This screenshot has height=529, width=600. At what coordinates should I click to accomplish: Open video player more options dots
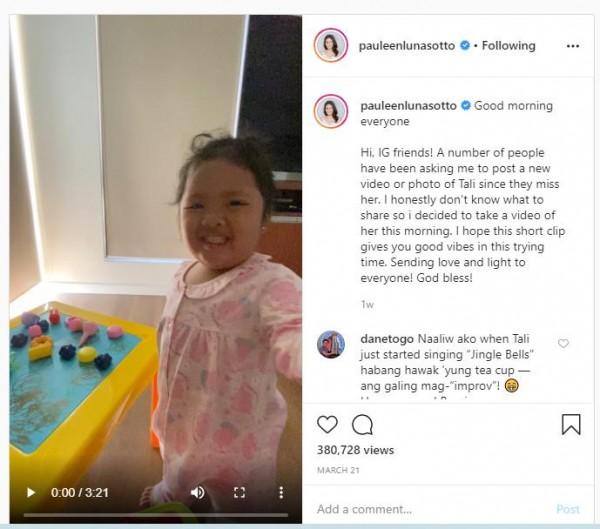(281, 492)
